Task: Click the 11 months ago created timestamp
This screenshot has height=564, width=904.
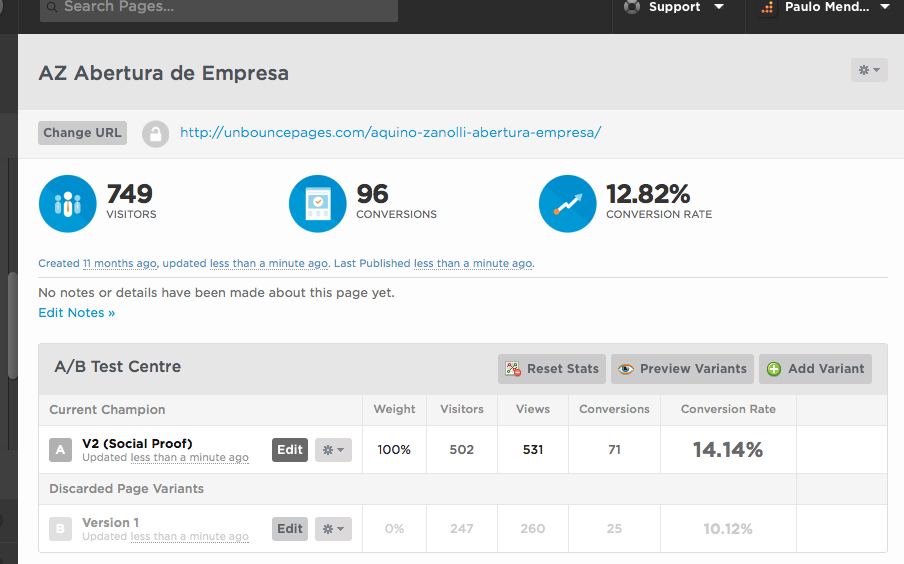Action: pyautogui.click(x=120, y=264)
